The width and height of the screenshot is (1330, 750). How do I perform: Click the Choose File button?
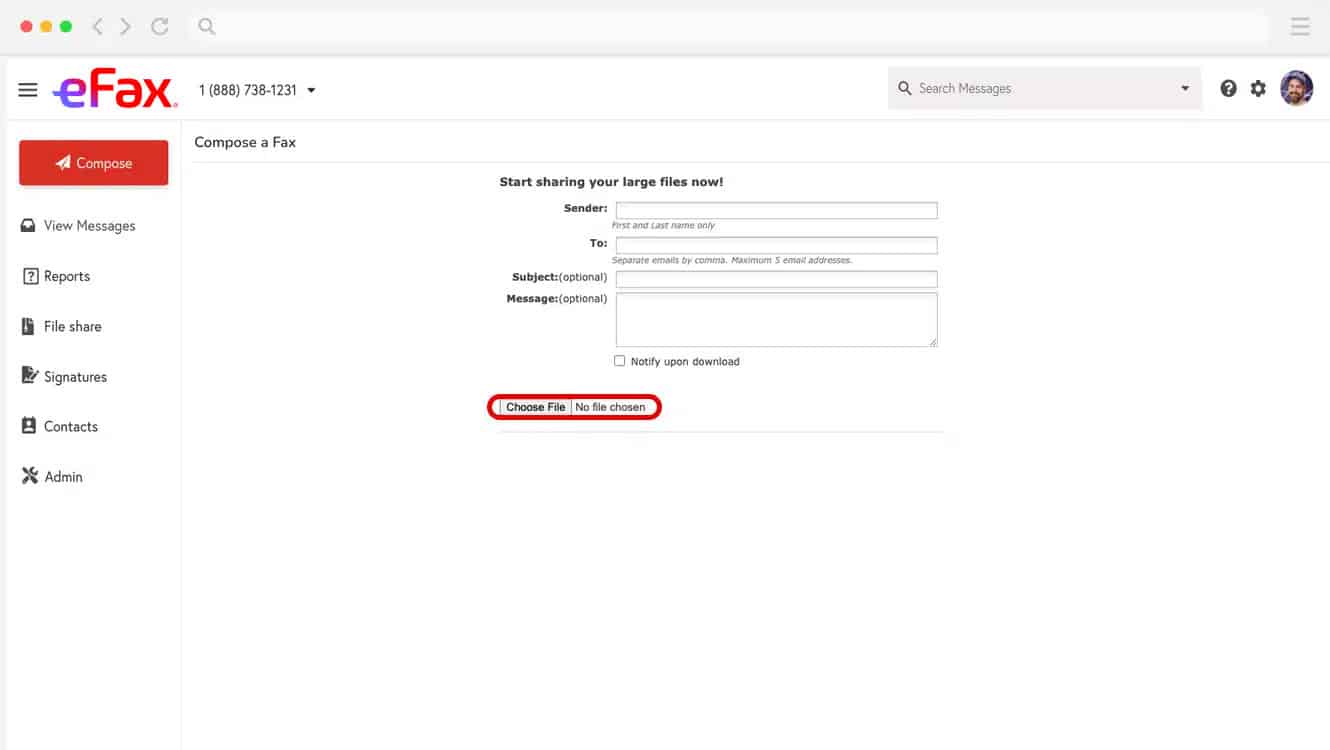click(535, 407)
